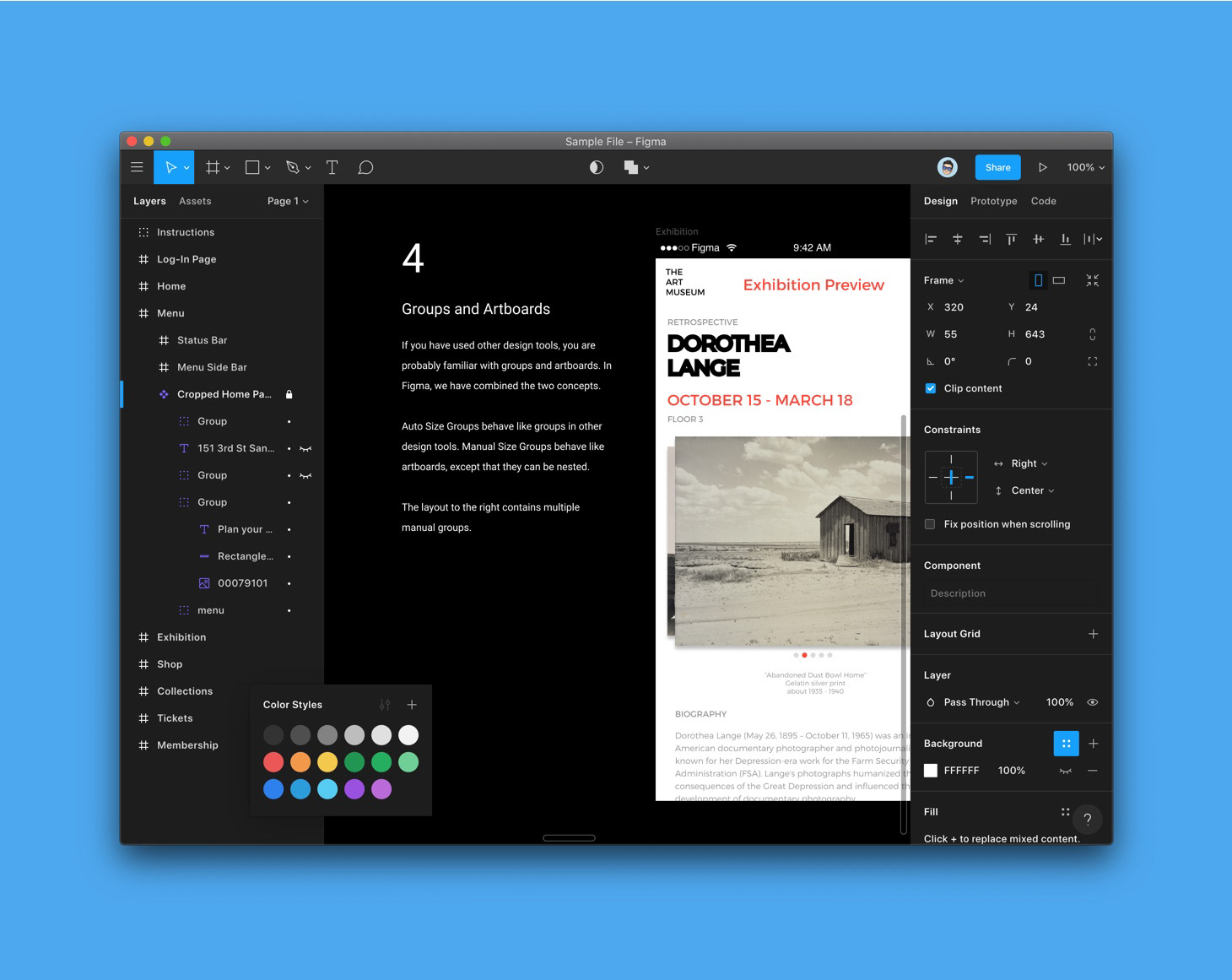Open the distribute spacing dropdown

pyautogui.click(x=1093, y=239)
